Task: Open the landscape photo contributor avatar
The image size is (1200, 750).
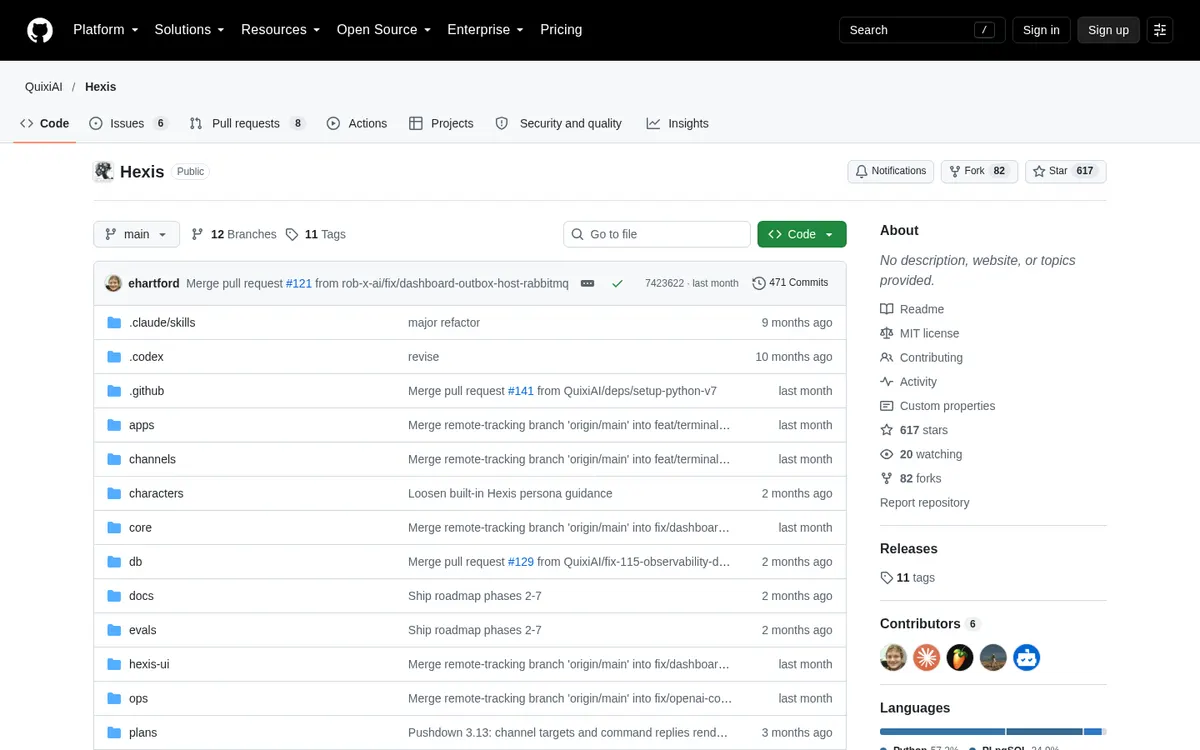Action: pyautogui.click(x=993, y=657)
